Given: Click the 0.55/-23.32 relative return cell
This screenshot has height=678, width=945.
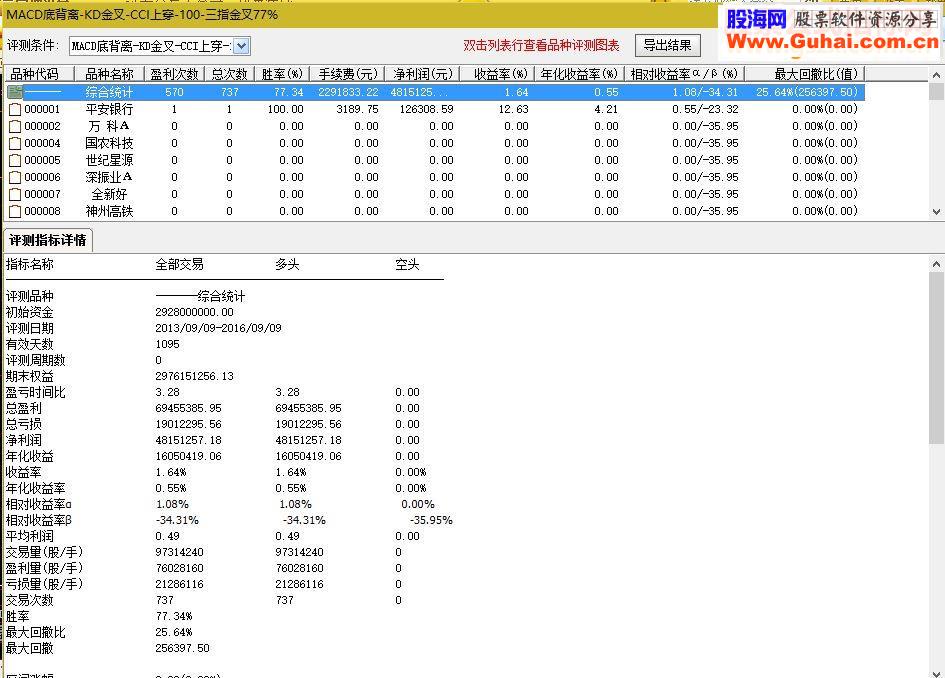Looking at the screenshot, I should 705,110.
